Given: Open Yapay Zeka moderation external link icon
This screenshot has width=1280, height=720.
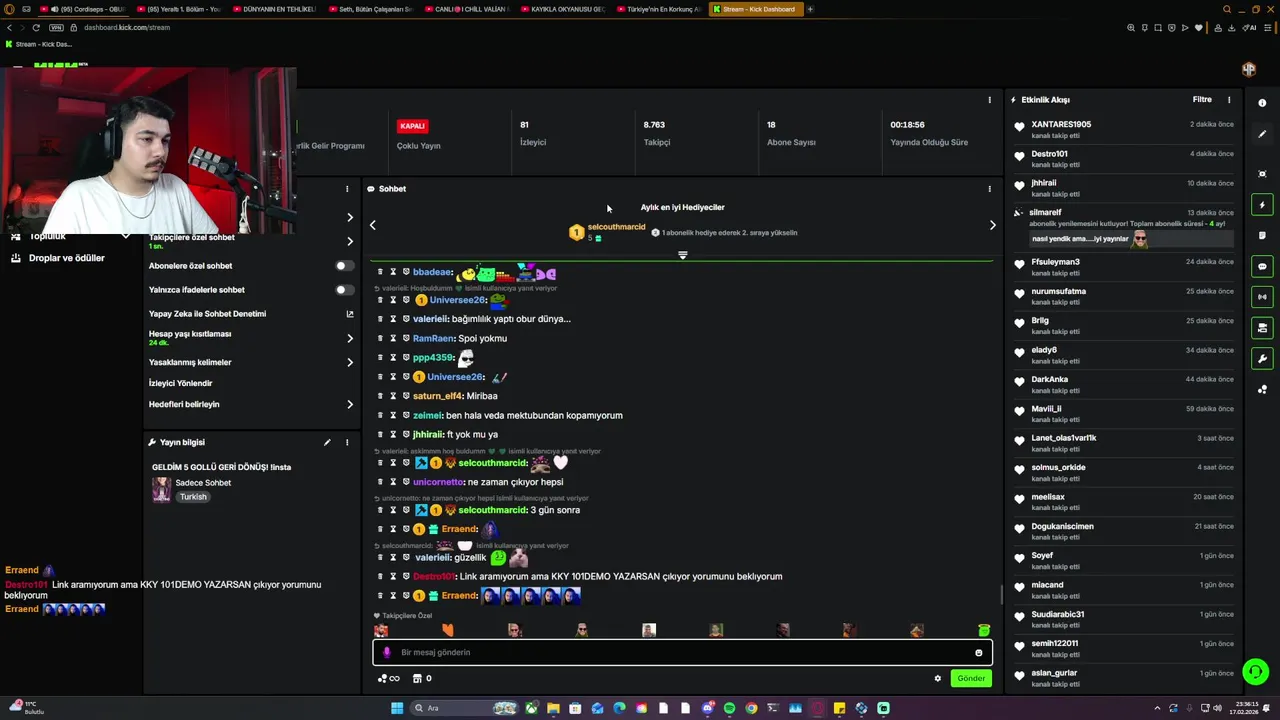Looking at the screenshot, I should [350, 314].
